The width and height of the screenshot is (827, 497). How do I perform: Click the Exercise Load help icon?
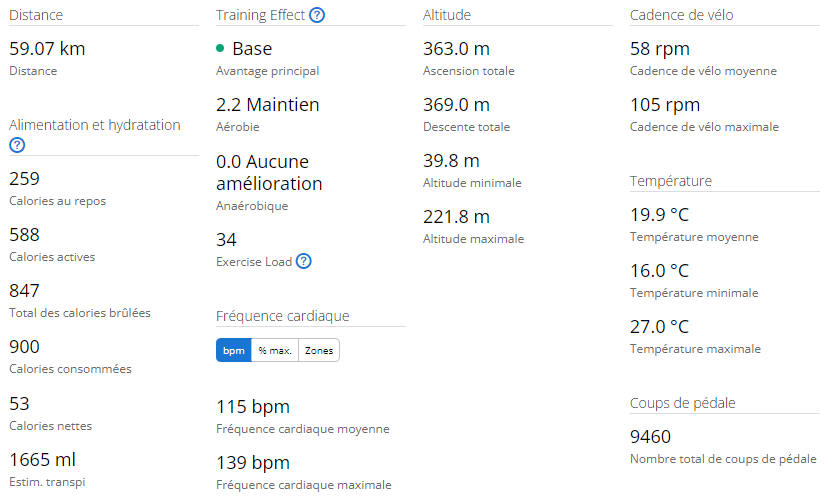[x=304, y=261]
